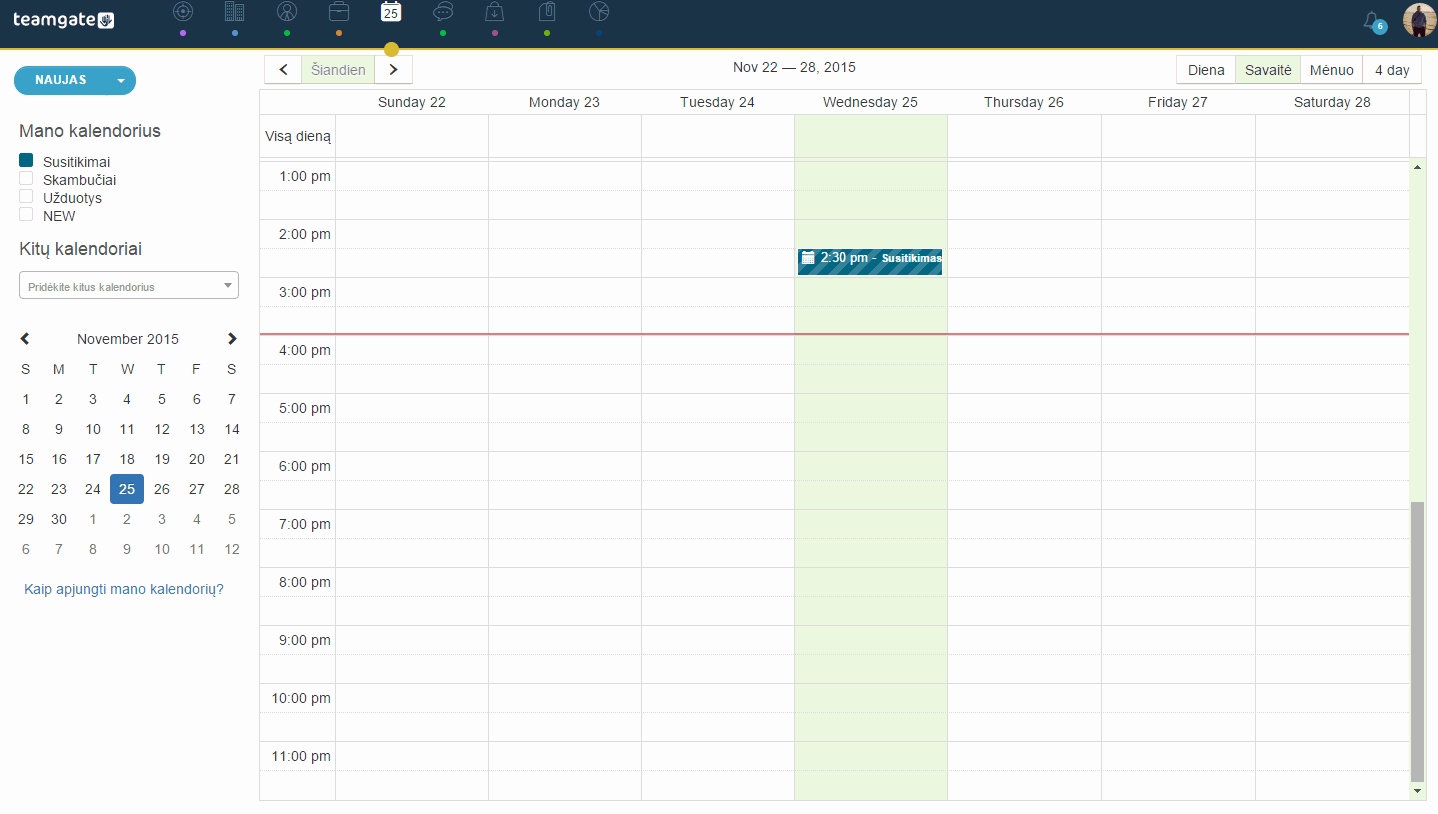Open the People contacts icon

point(287,12)
